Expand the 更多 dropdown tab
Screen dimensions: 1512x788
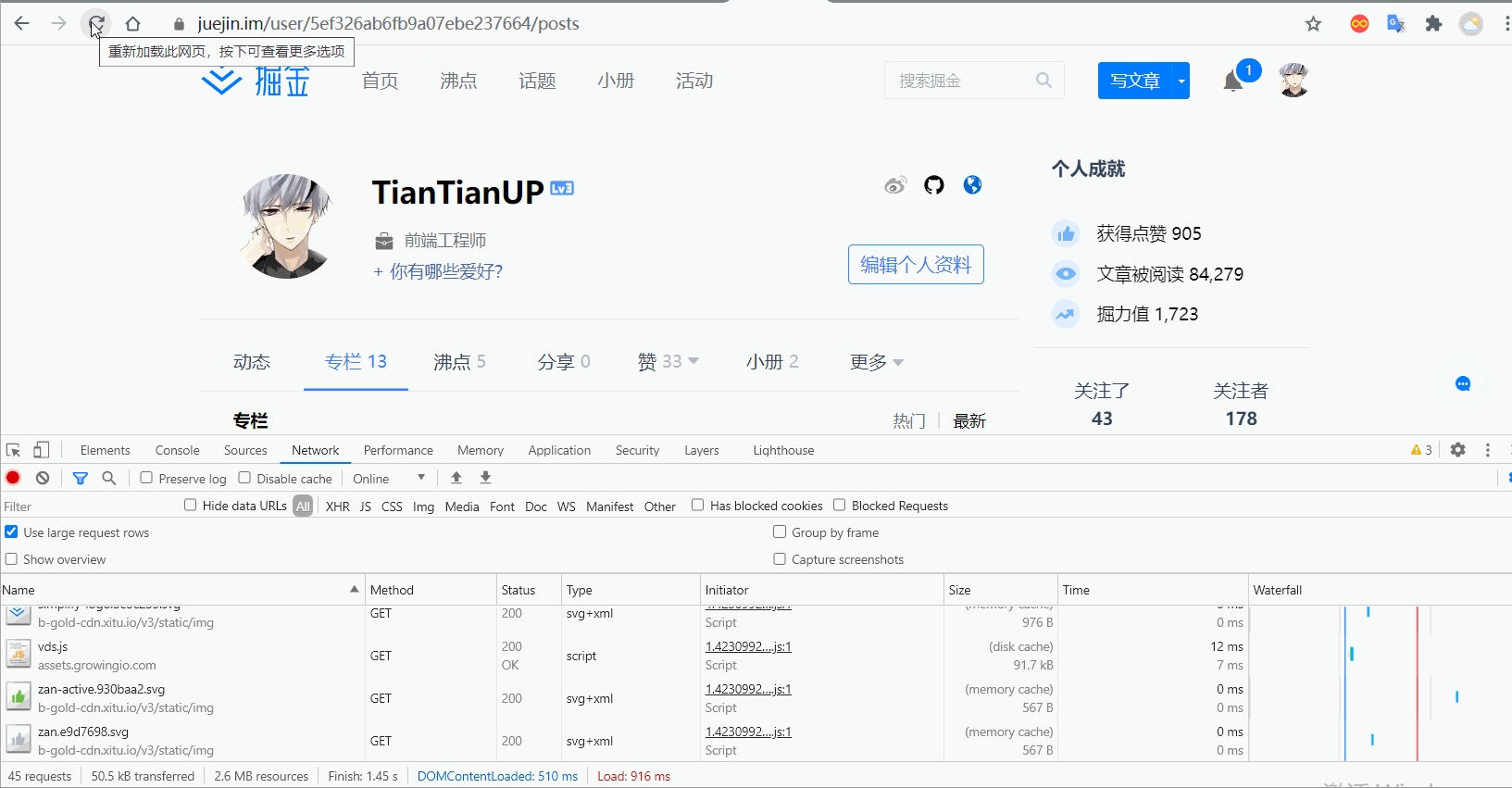coord(877,362)
